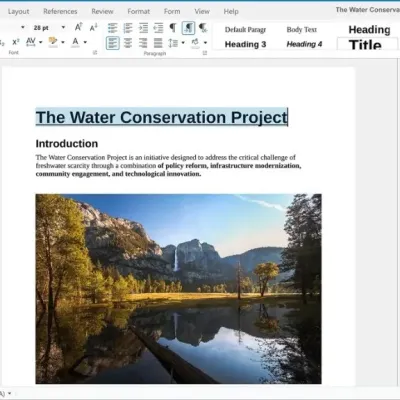Align paragraph to the left

(x=113, y=43)
